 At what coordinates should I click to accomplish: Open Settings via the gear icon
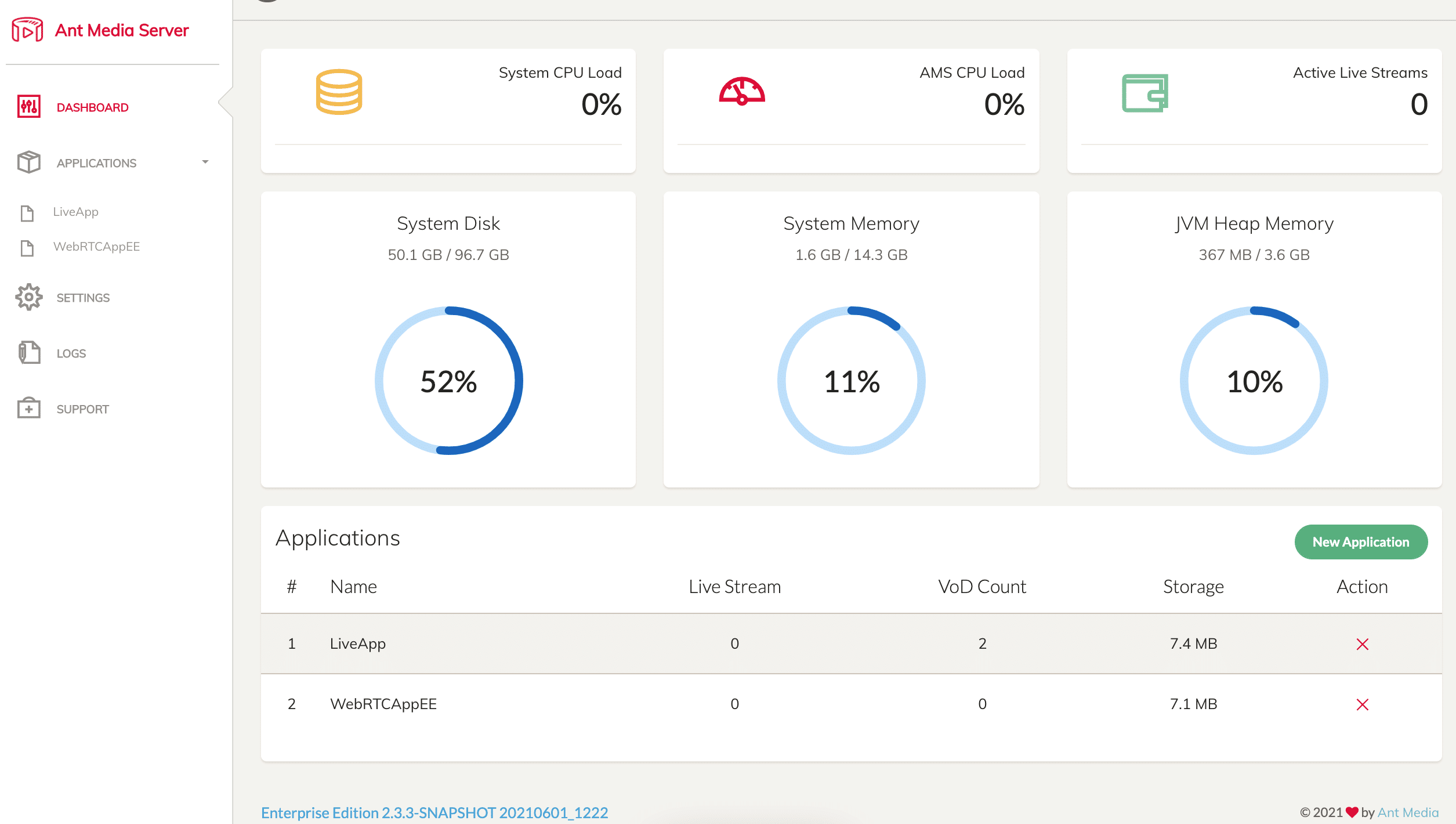point(28,297)
